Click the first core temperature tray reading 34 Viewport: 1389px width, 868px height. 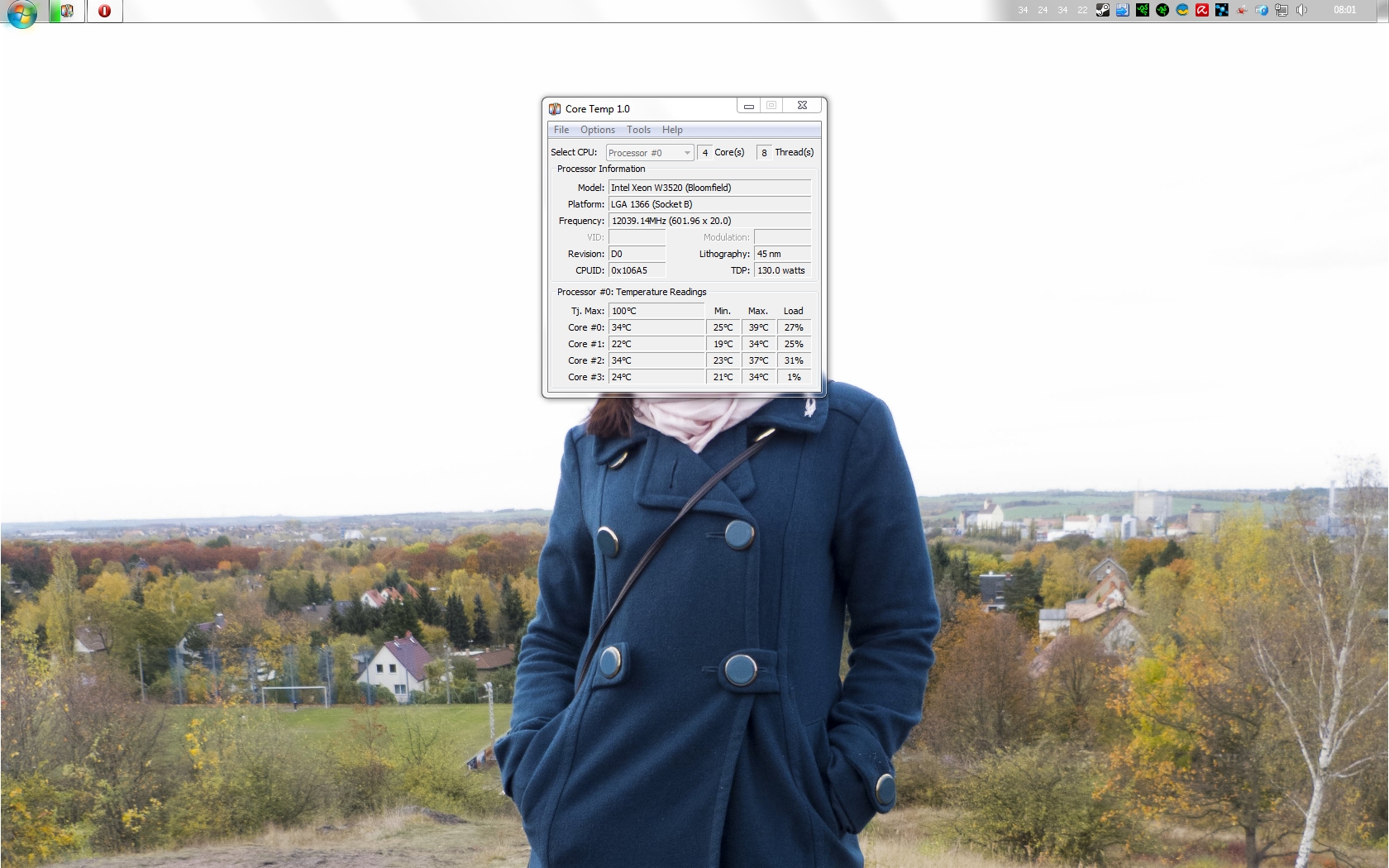coord(1023,10)
